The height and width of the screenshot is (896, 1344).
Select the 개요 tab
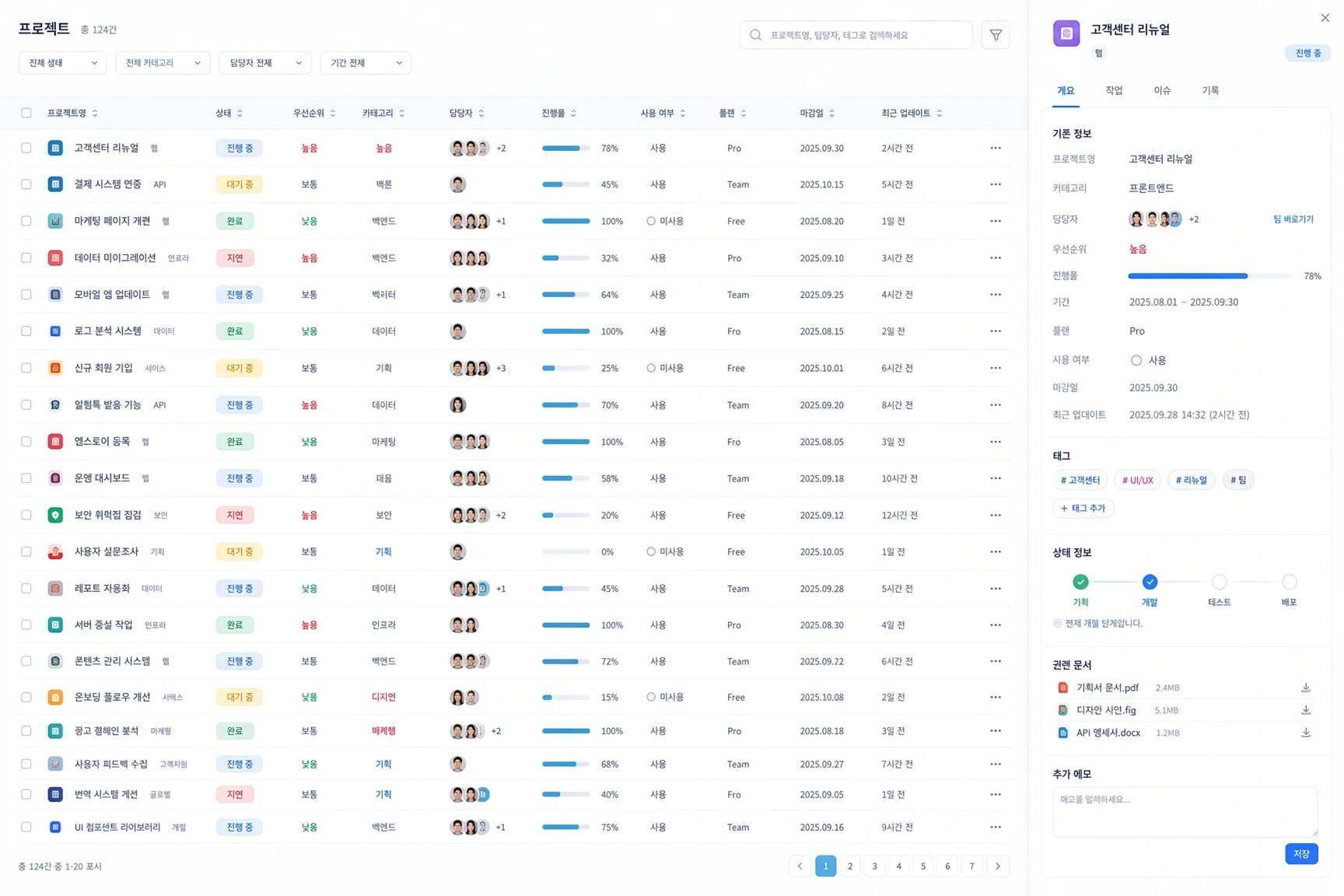[x=1066, y=90]
